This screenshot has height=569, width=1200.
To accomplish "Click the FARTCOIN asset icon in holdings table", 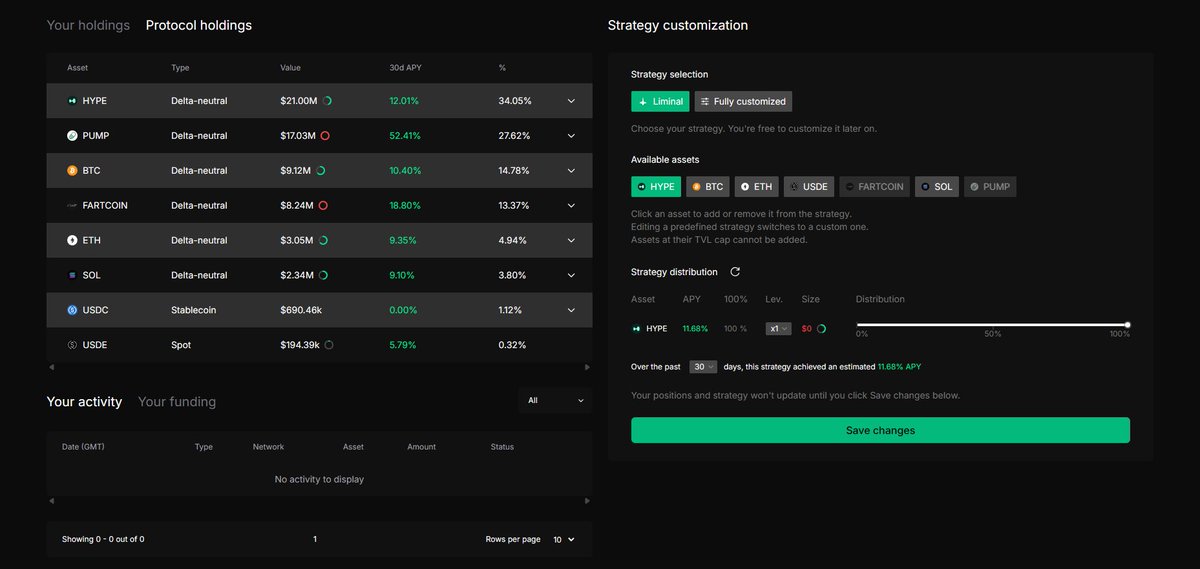I will (72, 206).
